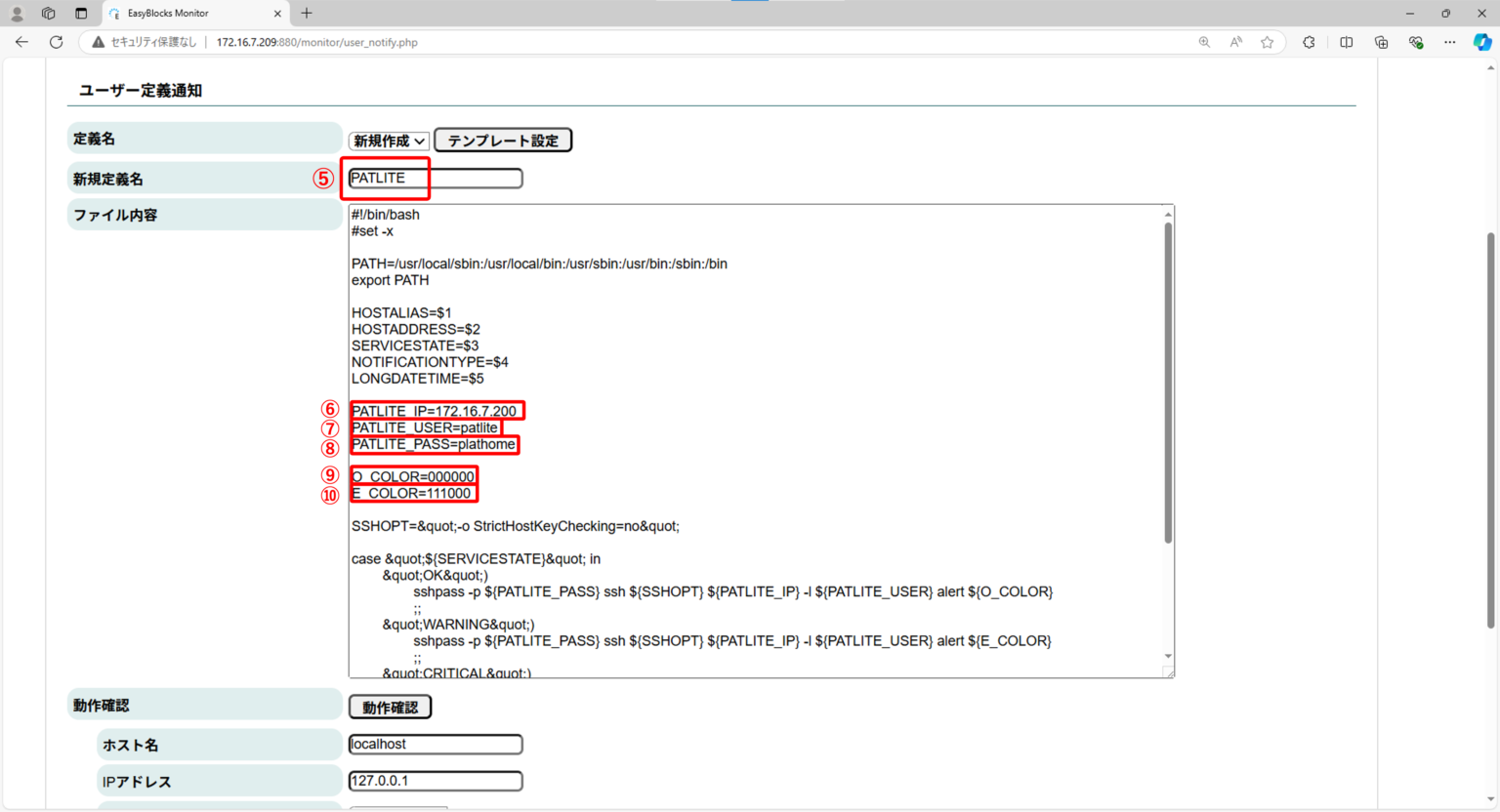1500x812 pixels.
Task: Toggle vertical tabs layout
Action: (x=81, y=13)
